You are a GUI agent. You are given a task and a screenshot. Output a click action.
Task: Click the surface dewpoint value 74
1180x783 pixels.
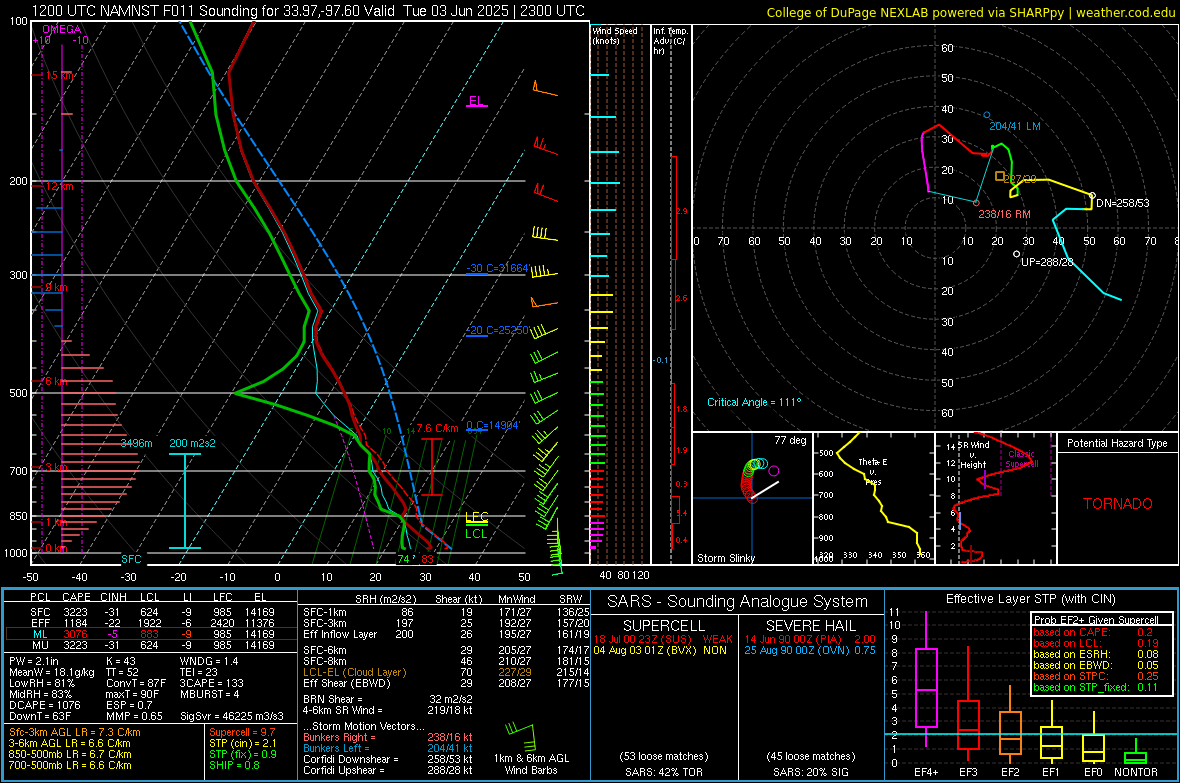point(403,559)
